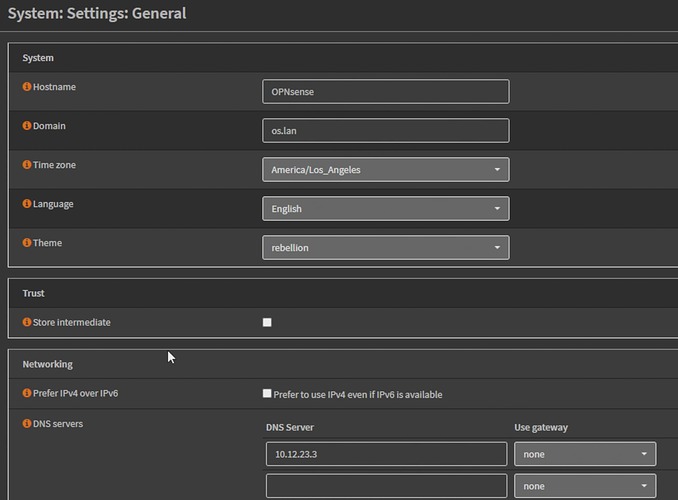The width and height of the screenshot is (678, 500).
Task: Click the Hostname field containing OPNsense
Action: [385, 92]
